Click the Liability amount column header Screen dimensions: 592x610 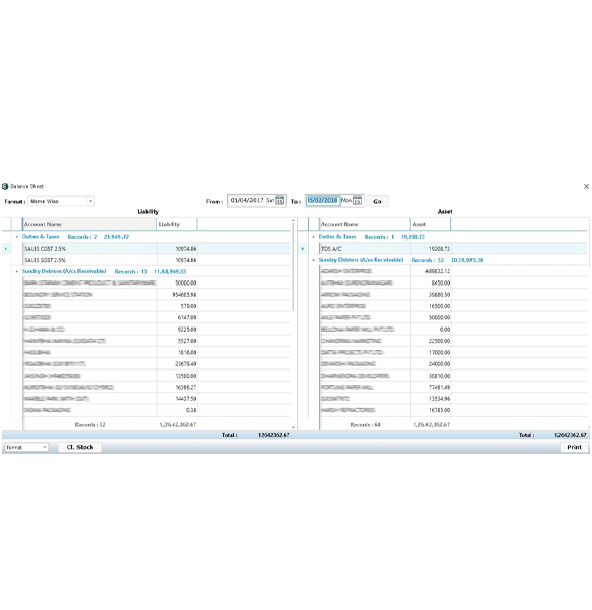[177, 224]
